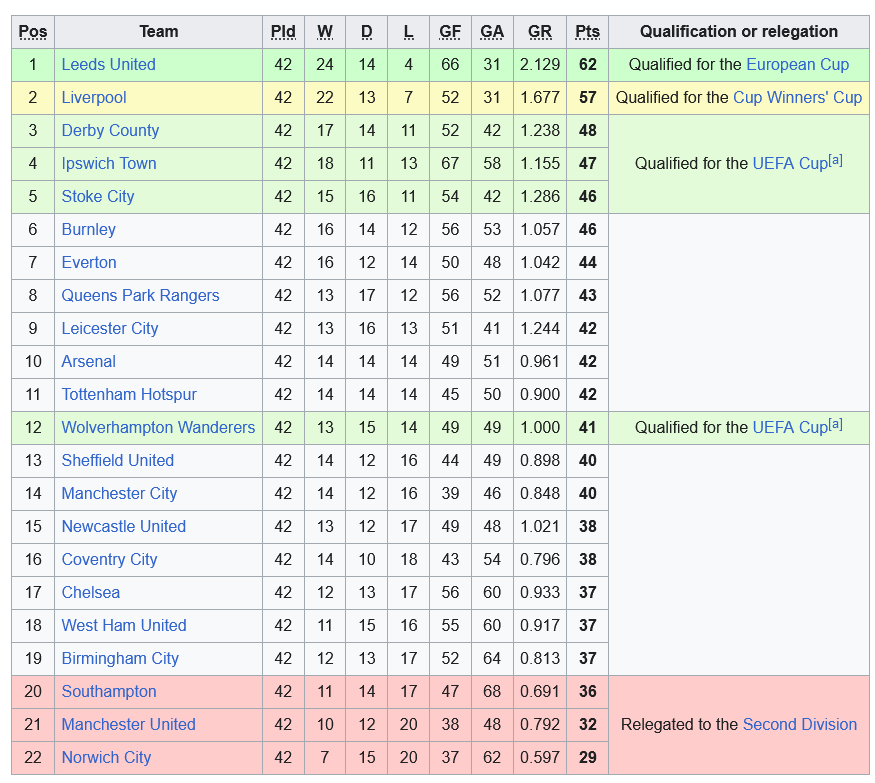Select the West Ham United link
875x783 pixels.
pyautogui.click(x=124, y=626)
